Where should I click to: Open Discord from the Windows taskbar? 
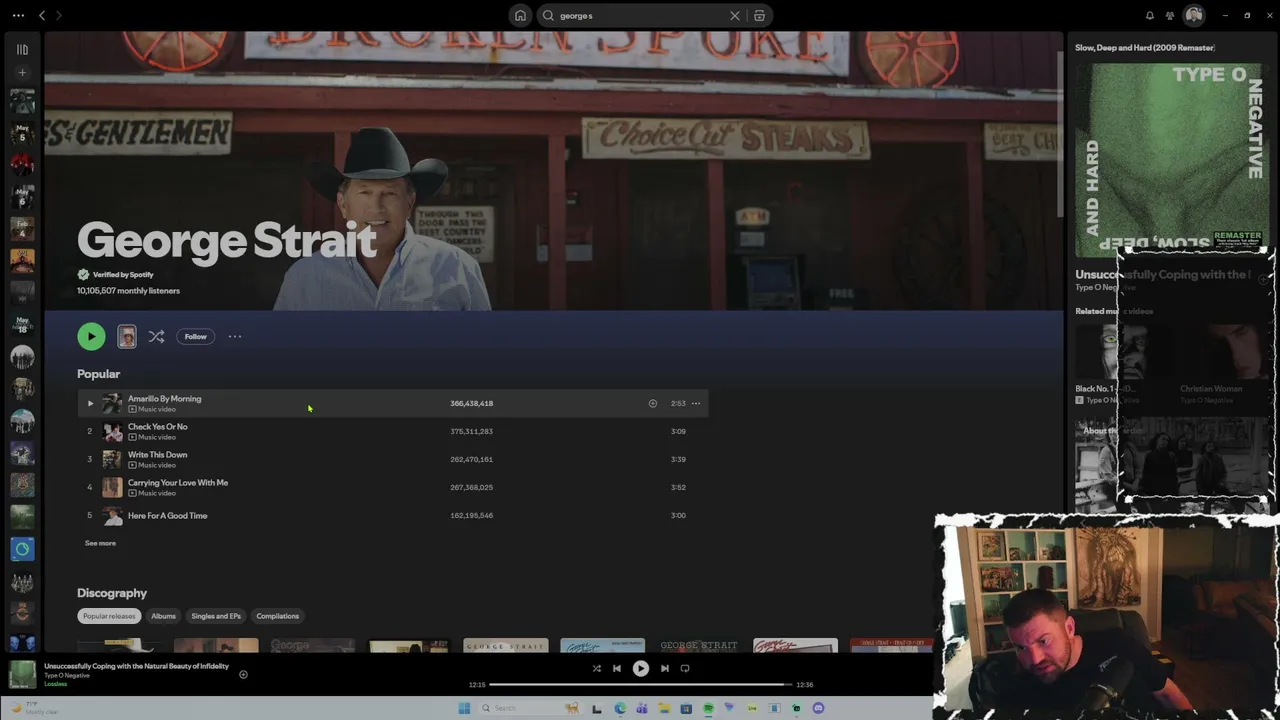click(818, 708)
